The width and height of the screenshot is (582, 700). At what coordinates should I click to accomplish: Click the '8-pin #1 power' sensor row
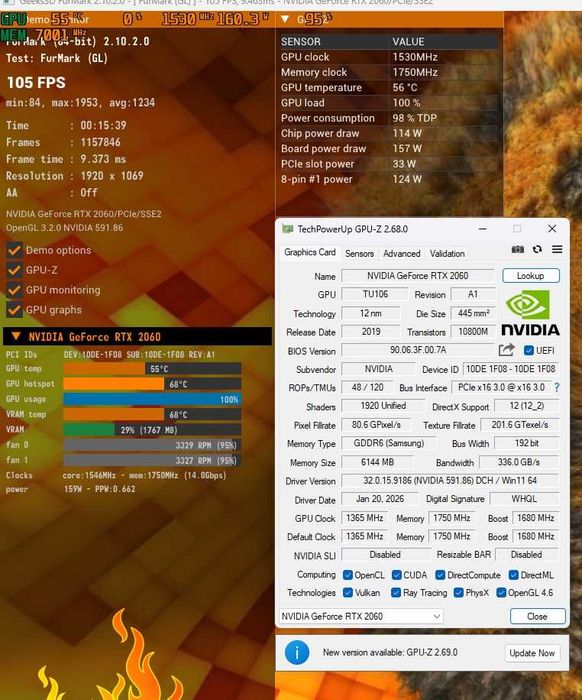click(388, 179)
